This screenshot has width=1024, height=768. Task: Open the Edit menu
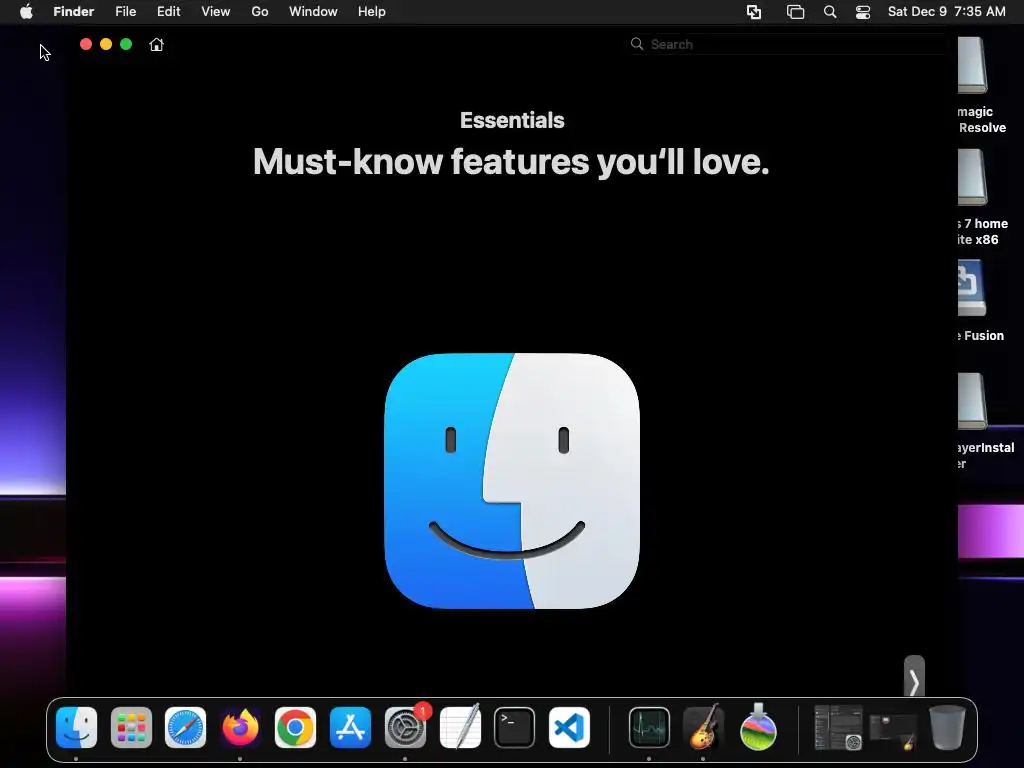pyautogui.click(x=168, y=12)
